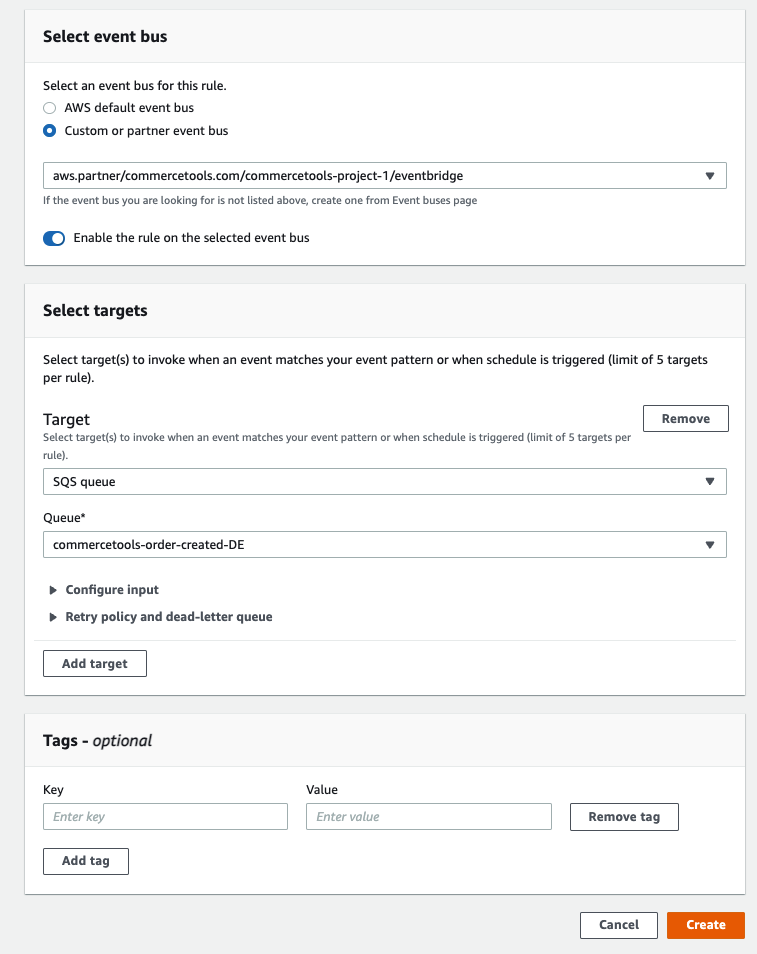
Task: Click the Select event bus heading
Action: coord(105,37)
